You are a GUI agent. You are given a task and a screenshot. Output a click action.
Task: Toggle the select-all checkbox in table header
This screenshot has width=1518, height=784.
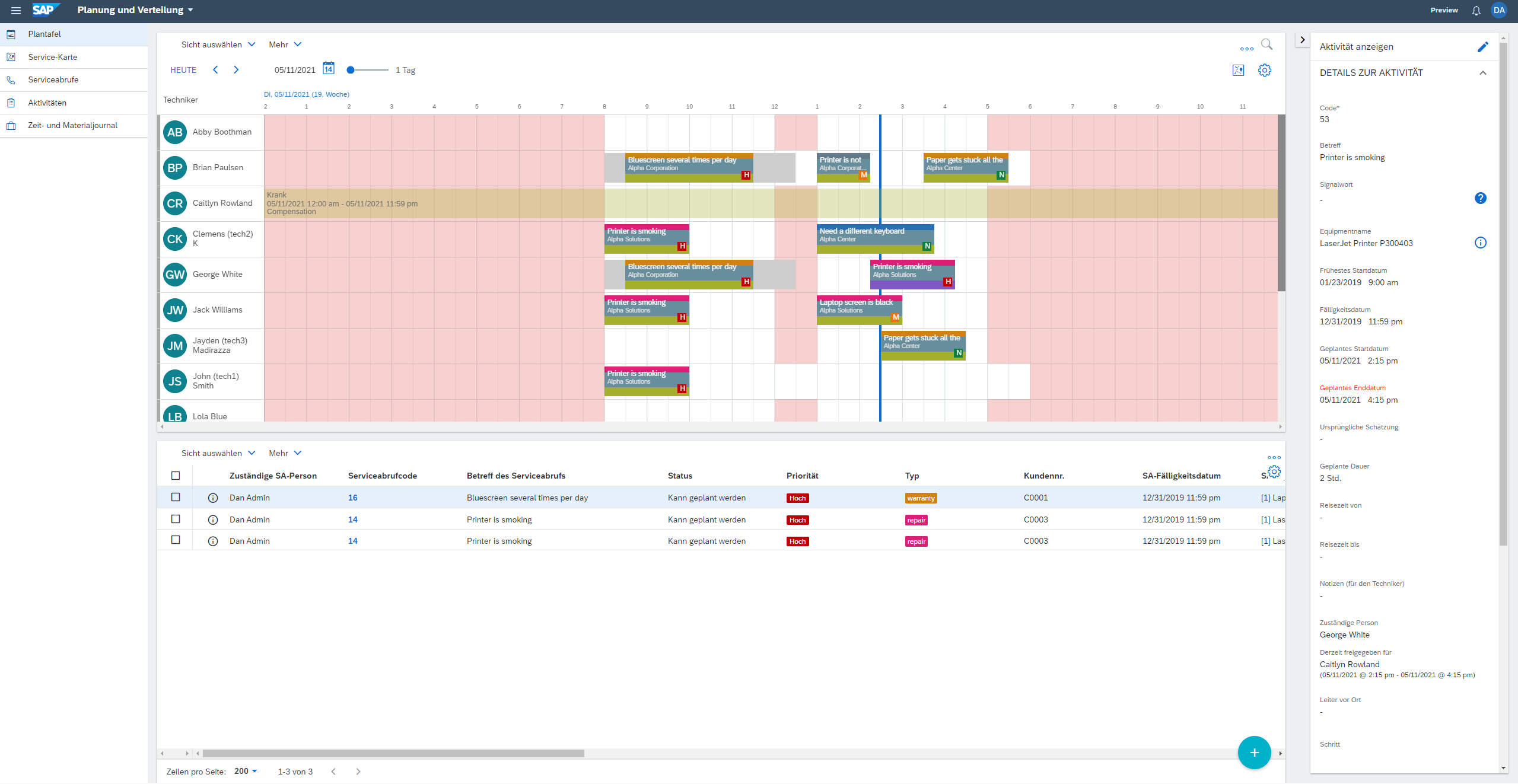pyautogui.click(x=176, y=476)
